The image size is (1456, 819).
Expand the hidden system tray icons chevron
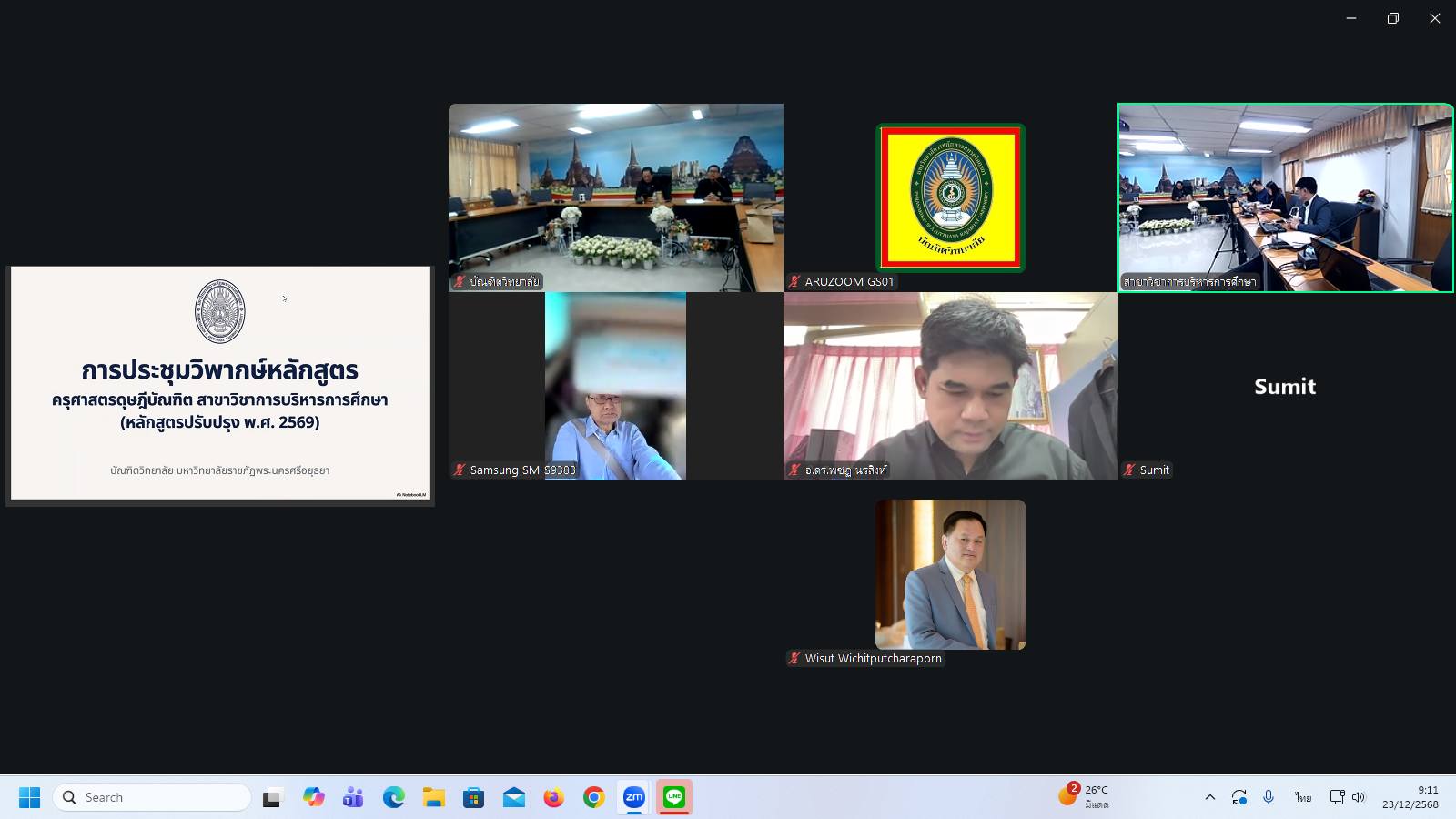1209,797
